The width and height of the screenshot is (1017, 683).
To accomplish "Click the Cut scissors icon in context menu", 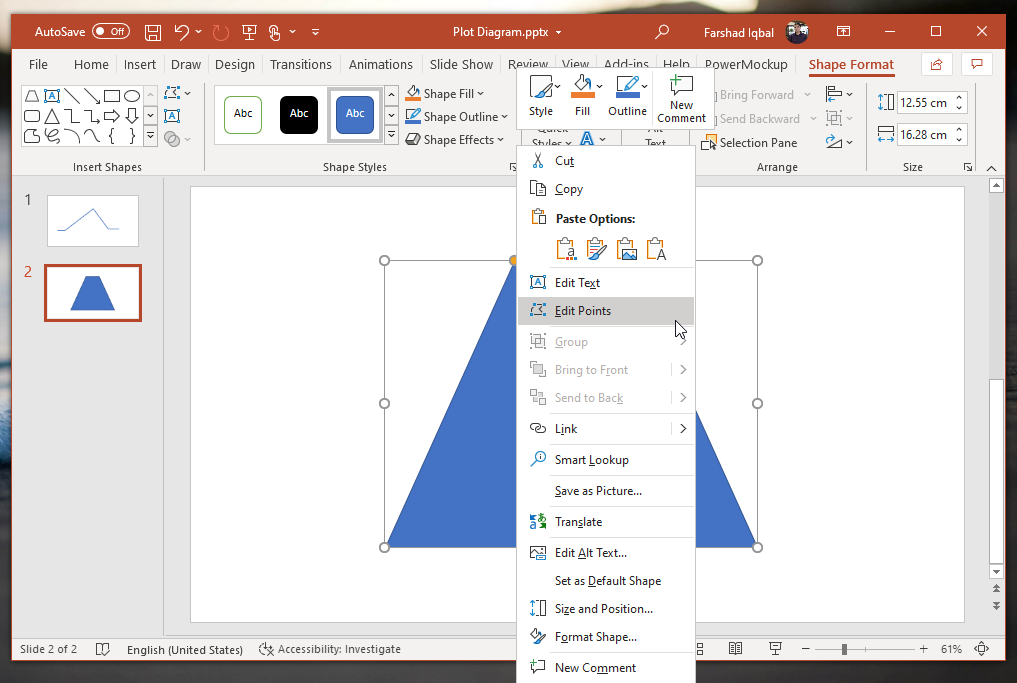I will click(537, 161).
